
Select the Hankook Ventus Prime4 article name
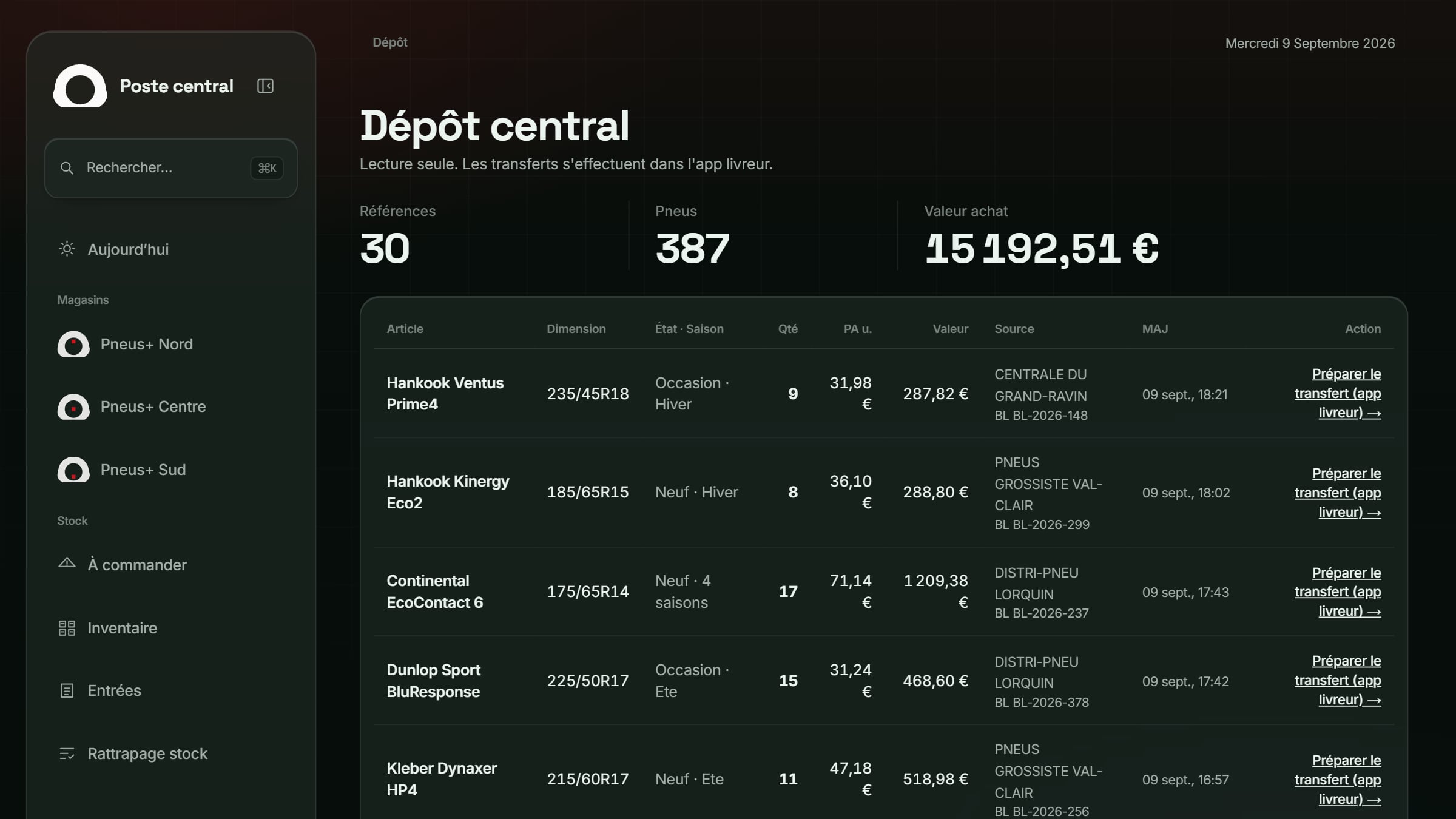pyautogui.click(x=445, y=394)
